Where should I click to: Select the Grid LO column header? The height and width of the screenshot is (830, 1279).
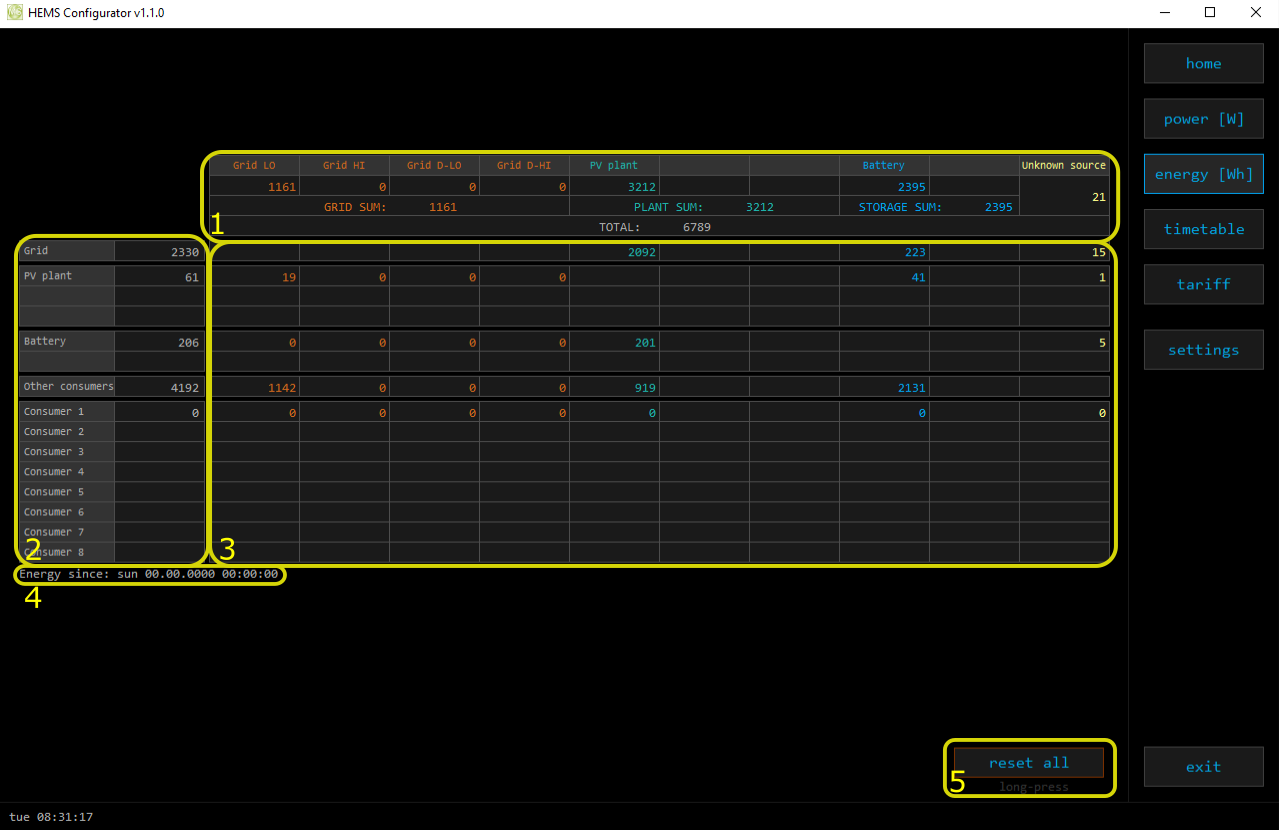254,166
